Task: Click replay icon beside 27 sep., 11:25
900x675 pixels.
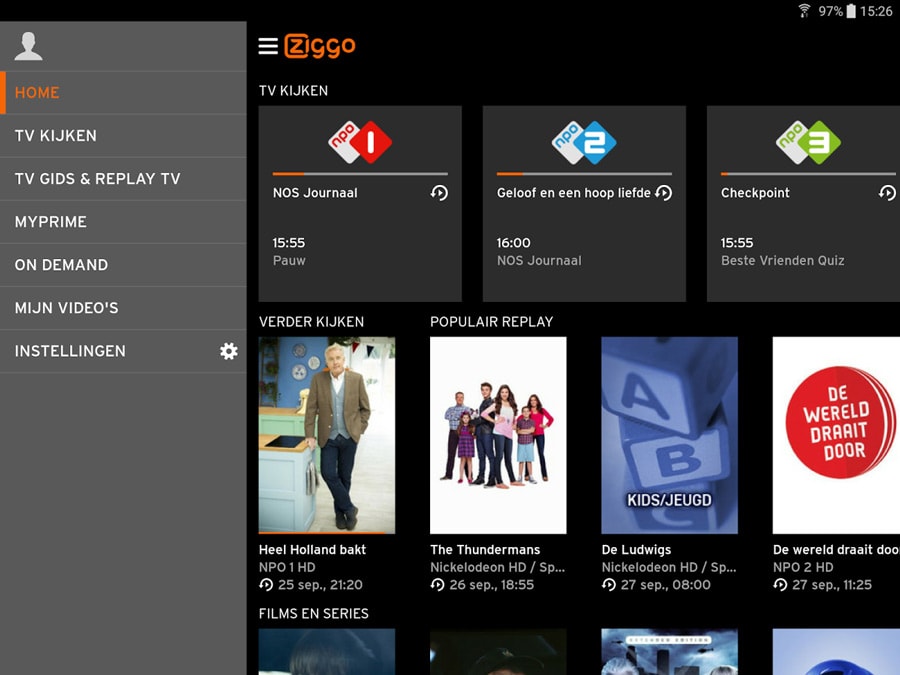Action: (x=780, y=584)
